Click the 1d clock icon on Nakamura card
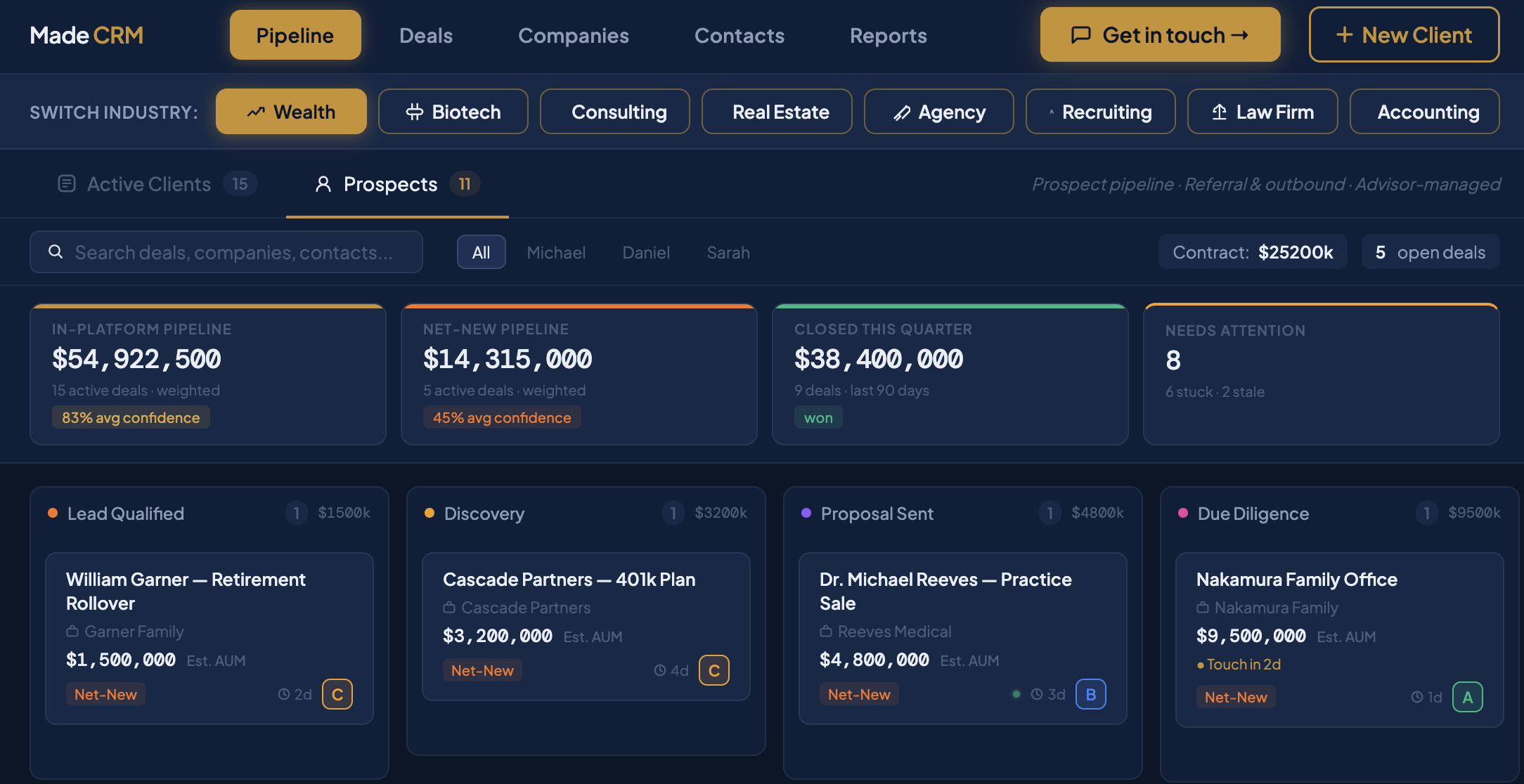The width and height of the screenshot is (1524, 784). click(x=1417, y=697)
